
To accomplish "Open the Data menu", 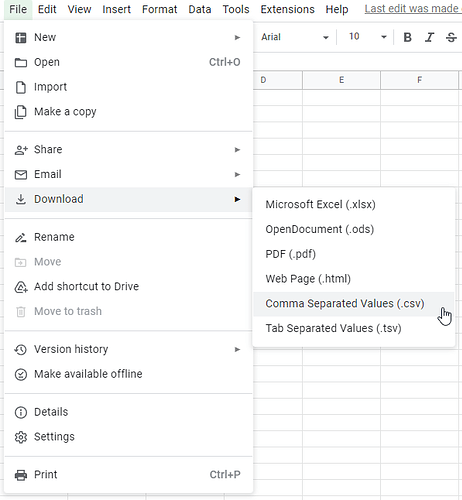I will tap(200, 9).
